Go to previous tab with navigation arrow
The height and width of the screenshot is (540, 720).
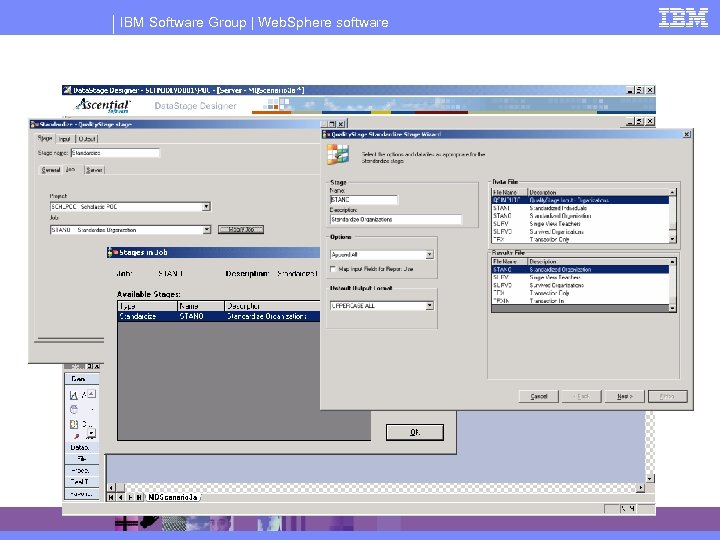click(x=120, y=497)
